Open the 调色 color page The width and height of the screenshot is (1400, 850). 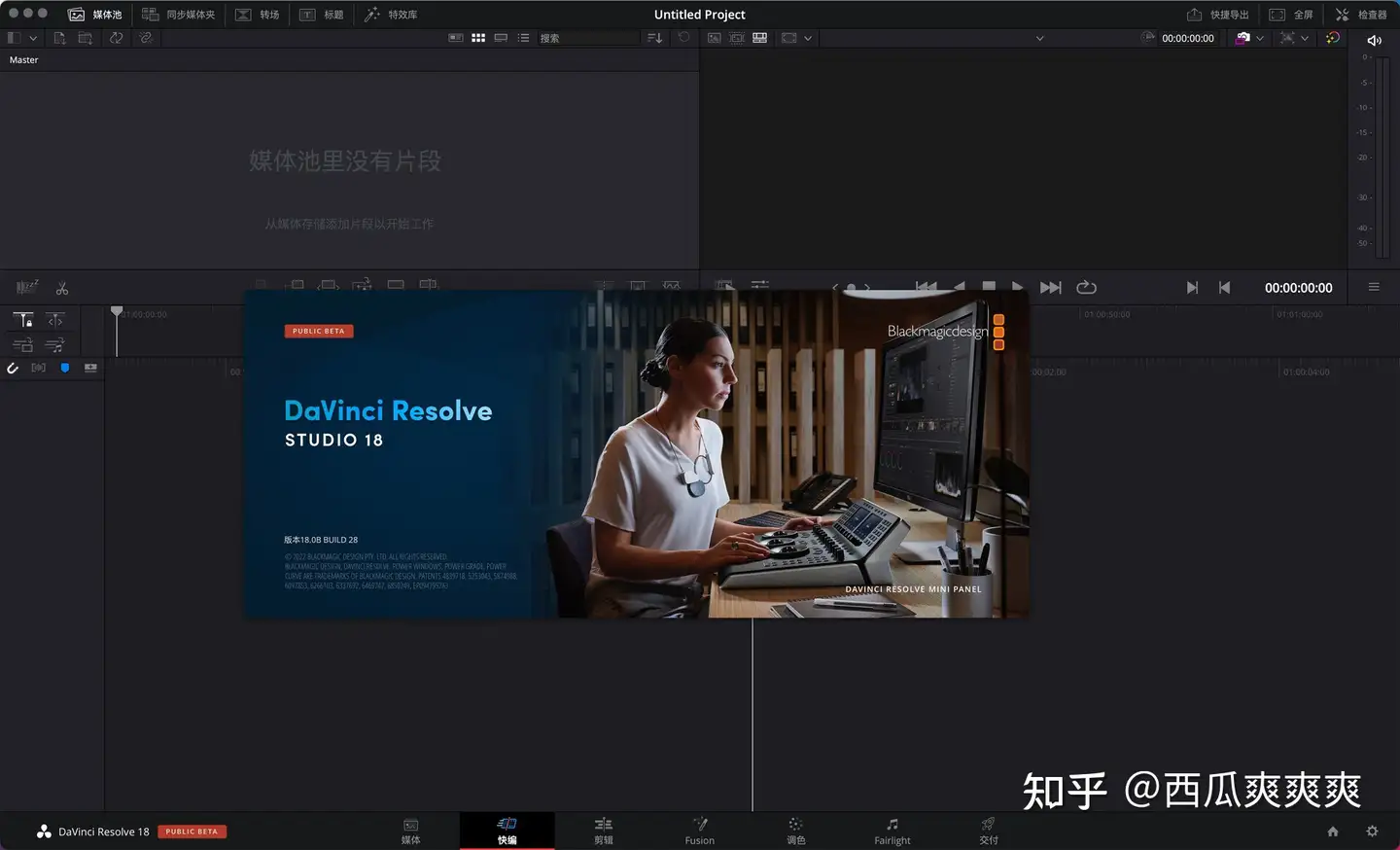click(796, 832)
